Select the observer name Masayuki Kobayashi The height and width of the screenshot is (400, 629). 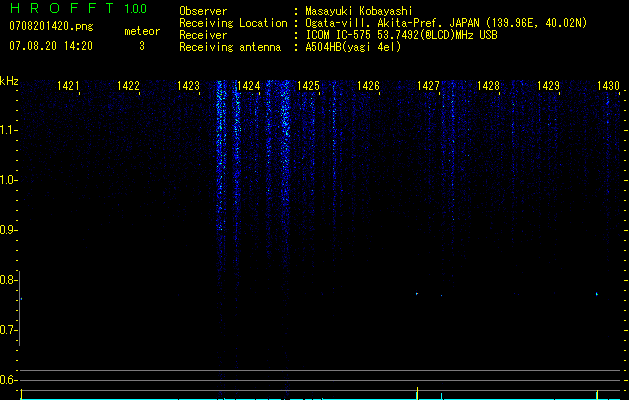point(359,11)
